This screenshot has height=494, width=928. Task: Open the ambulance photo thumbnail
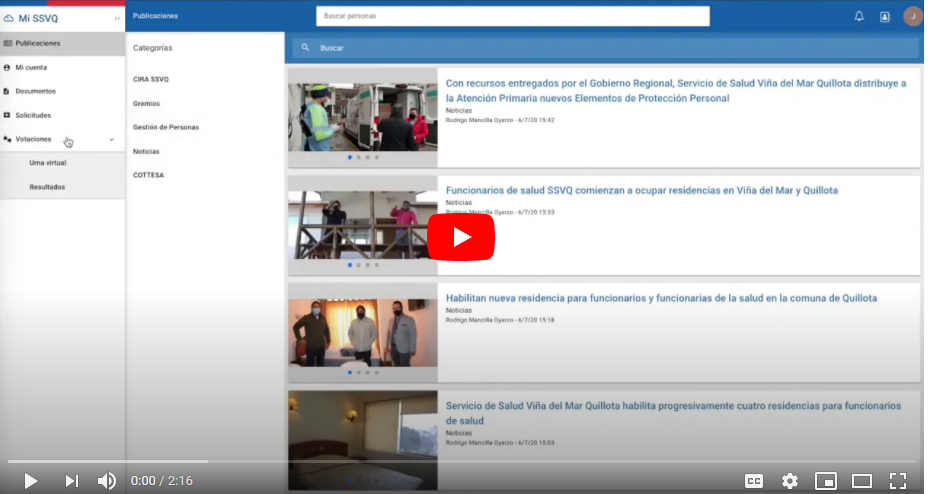pos(363,117)
